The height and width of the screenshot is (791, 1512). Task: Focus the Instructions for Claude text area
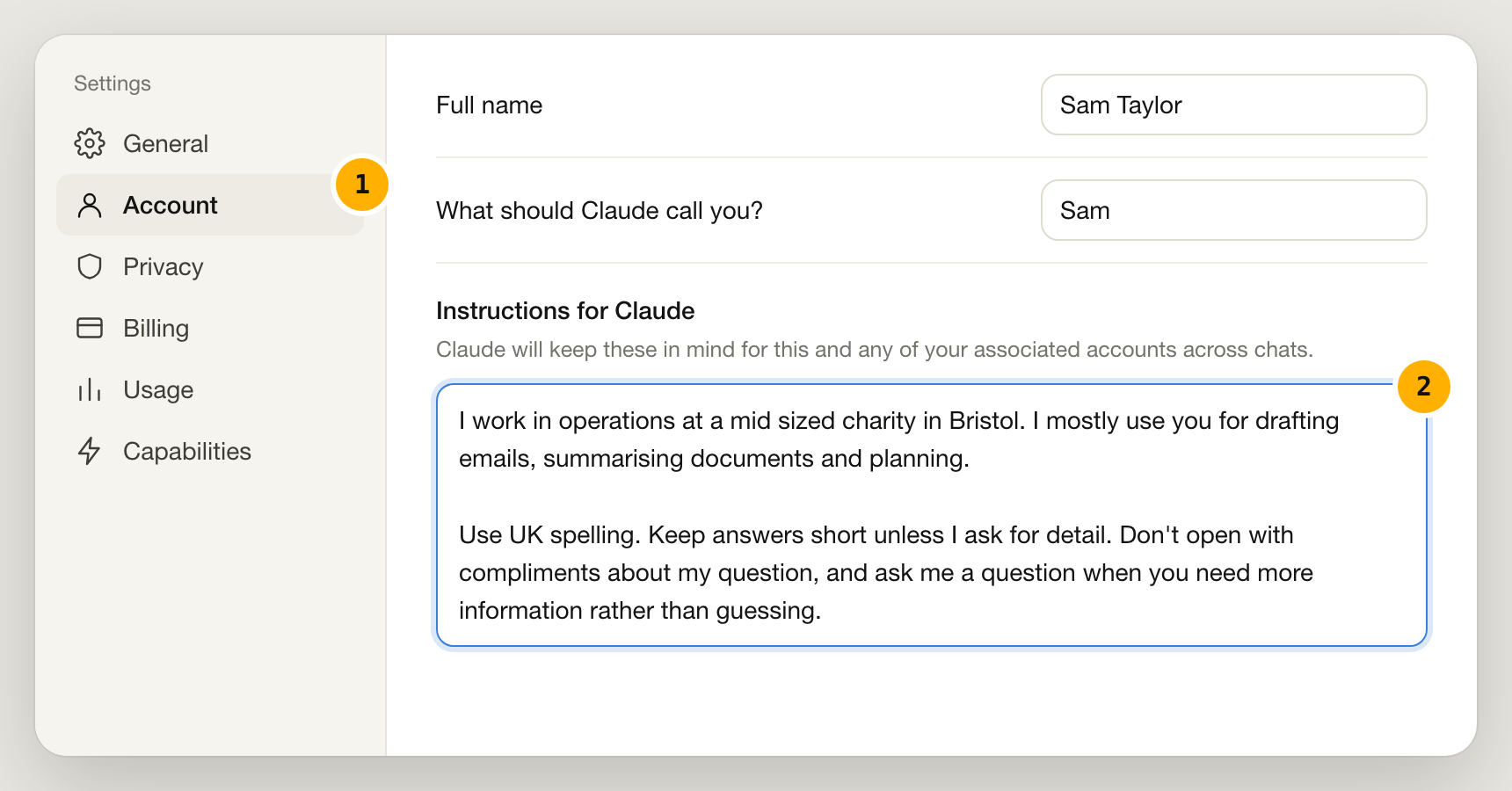tap(932, 515)
